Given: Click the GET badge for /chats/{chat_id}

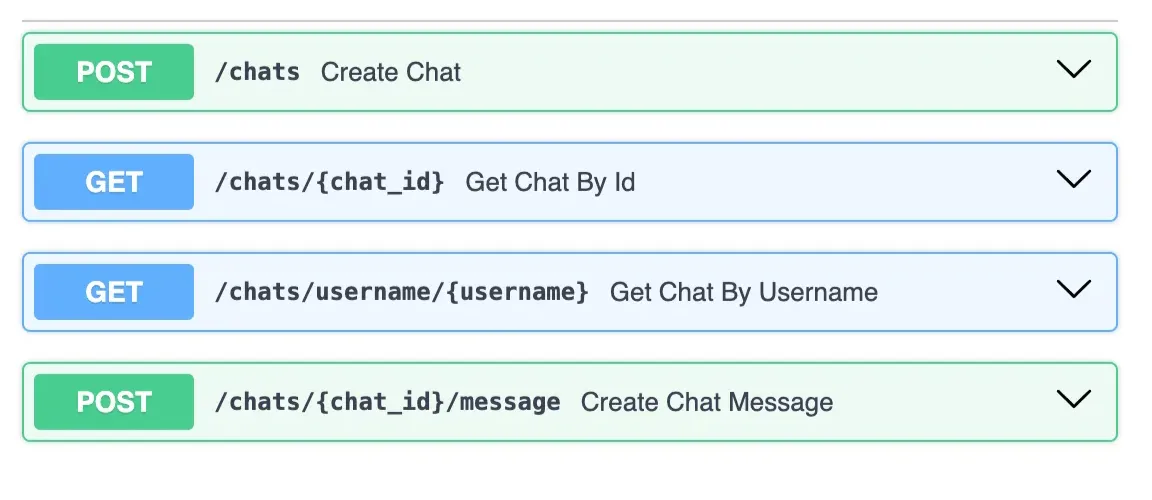Looking at the screenshot, I should click(114, 182).
